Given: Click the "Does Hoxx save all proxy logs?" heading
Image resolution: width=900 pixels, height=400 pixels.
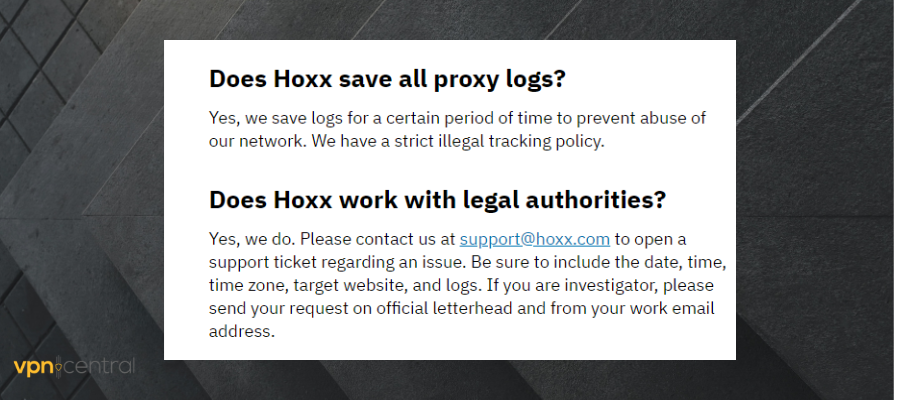Looking at the screenshot, I should (x=395, y=79).
